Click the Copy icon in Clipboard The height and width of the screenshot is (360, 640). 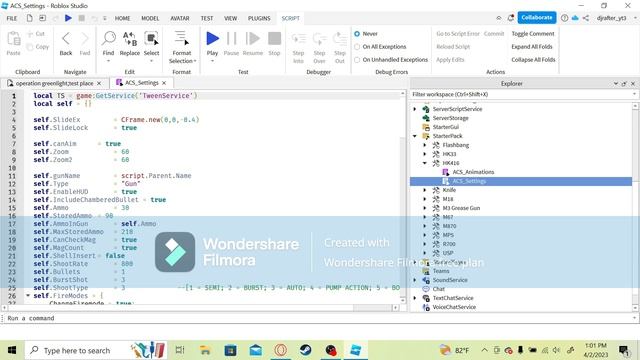[x=30, y=47]
